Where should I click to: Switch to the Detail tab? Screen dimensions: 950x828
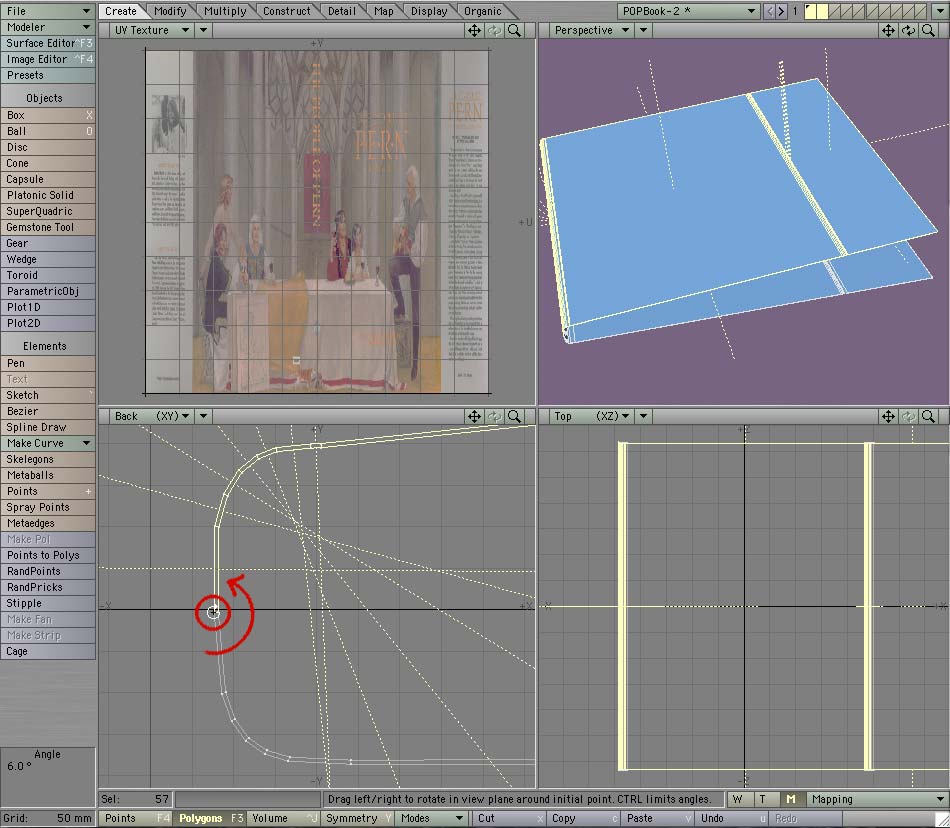pyautogui.click(x=342, y=11)
